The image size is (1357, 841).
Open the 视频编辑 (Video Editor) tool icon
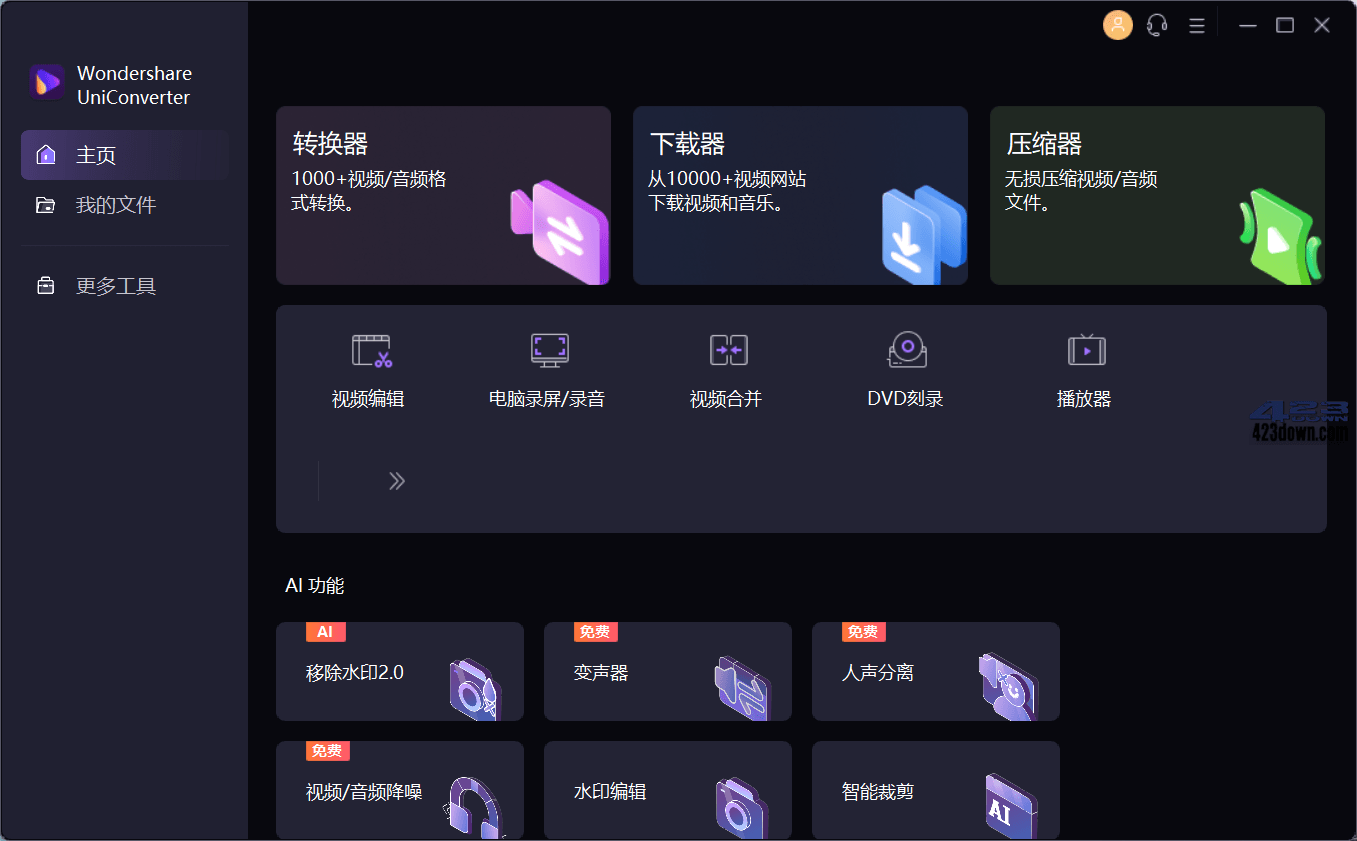click(x=368, y=351)
